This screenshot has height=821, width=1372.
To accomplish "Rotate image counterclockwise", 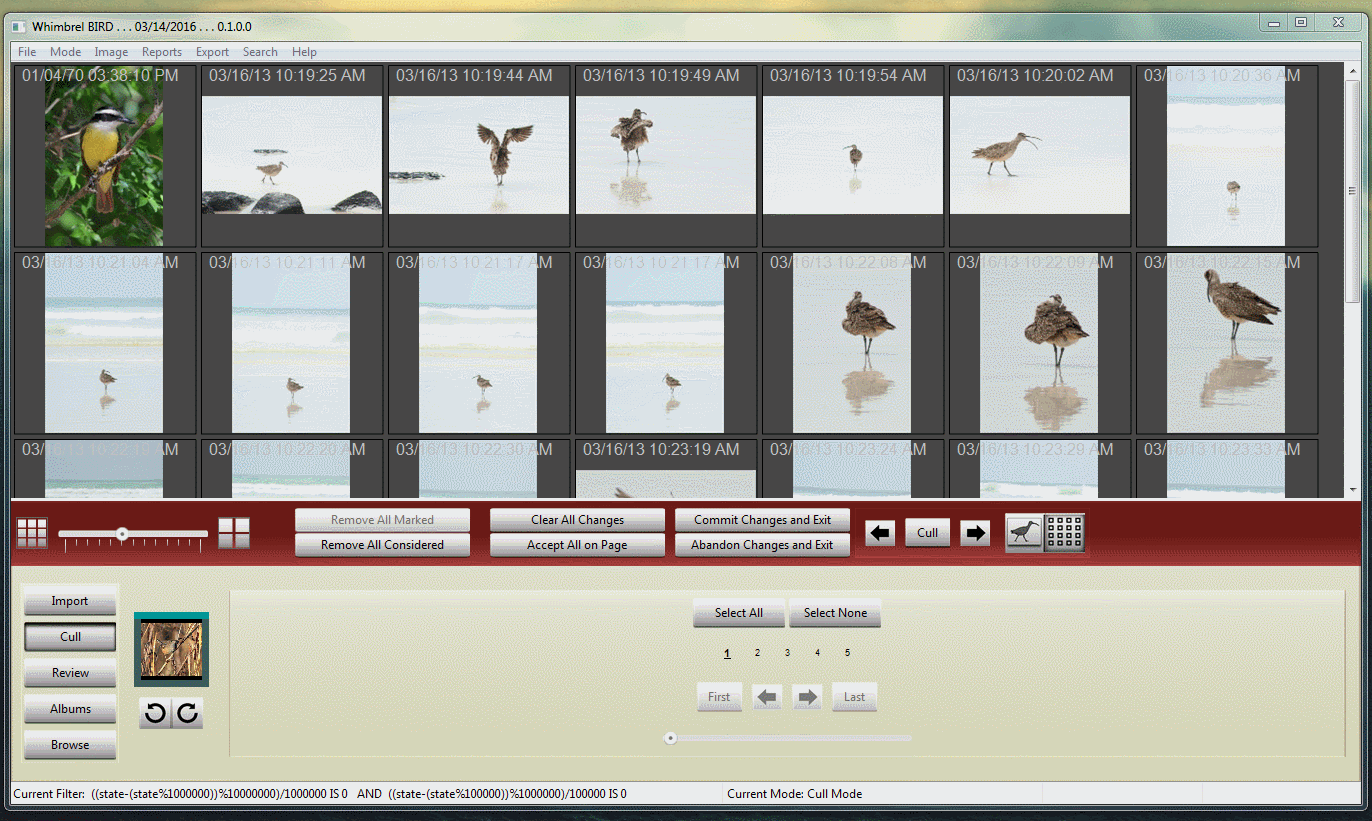I will click(x=155, y=713).
